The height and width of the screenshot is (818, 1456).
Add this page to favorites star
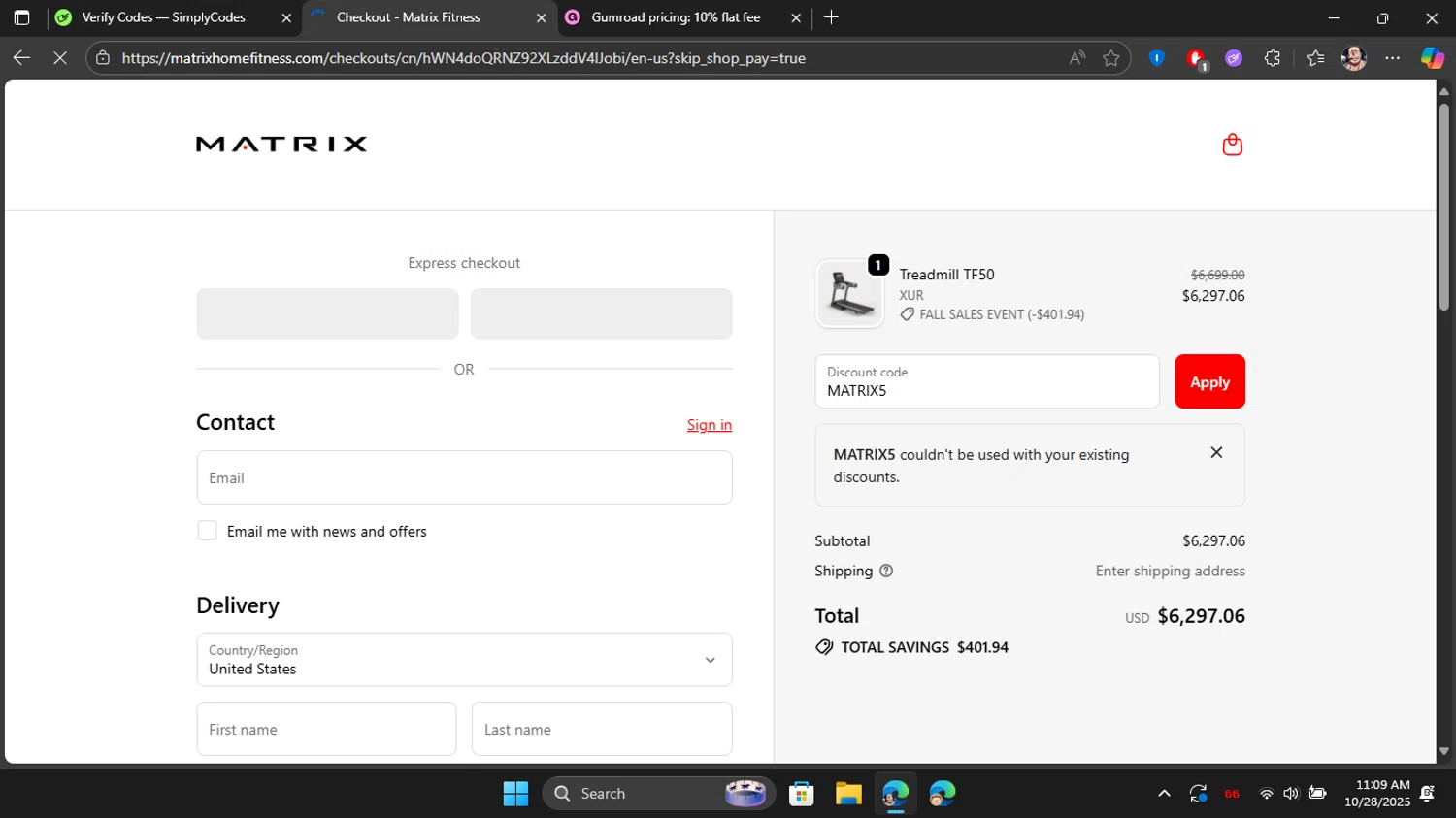1111,58
